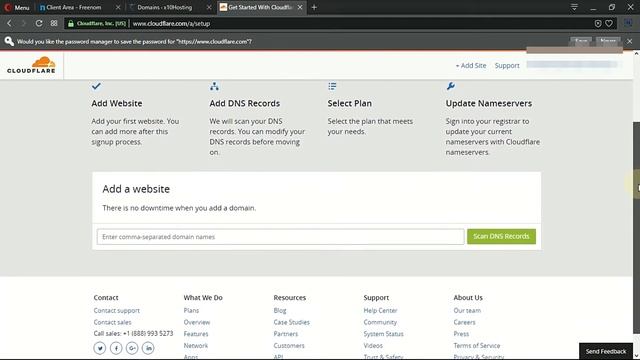Open the Customers footer link

click(289, 346)
